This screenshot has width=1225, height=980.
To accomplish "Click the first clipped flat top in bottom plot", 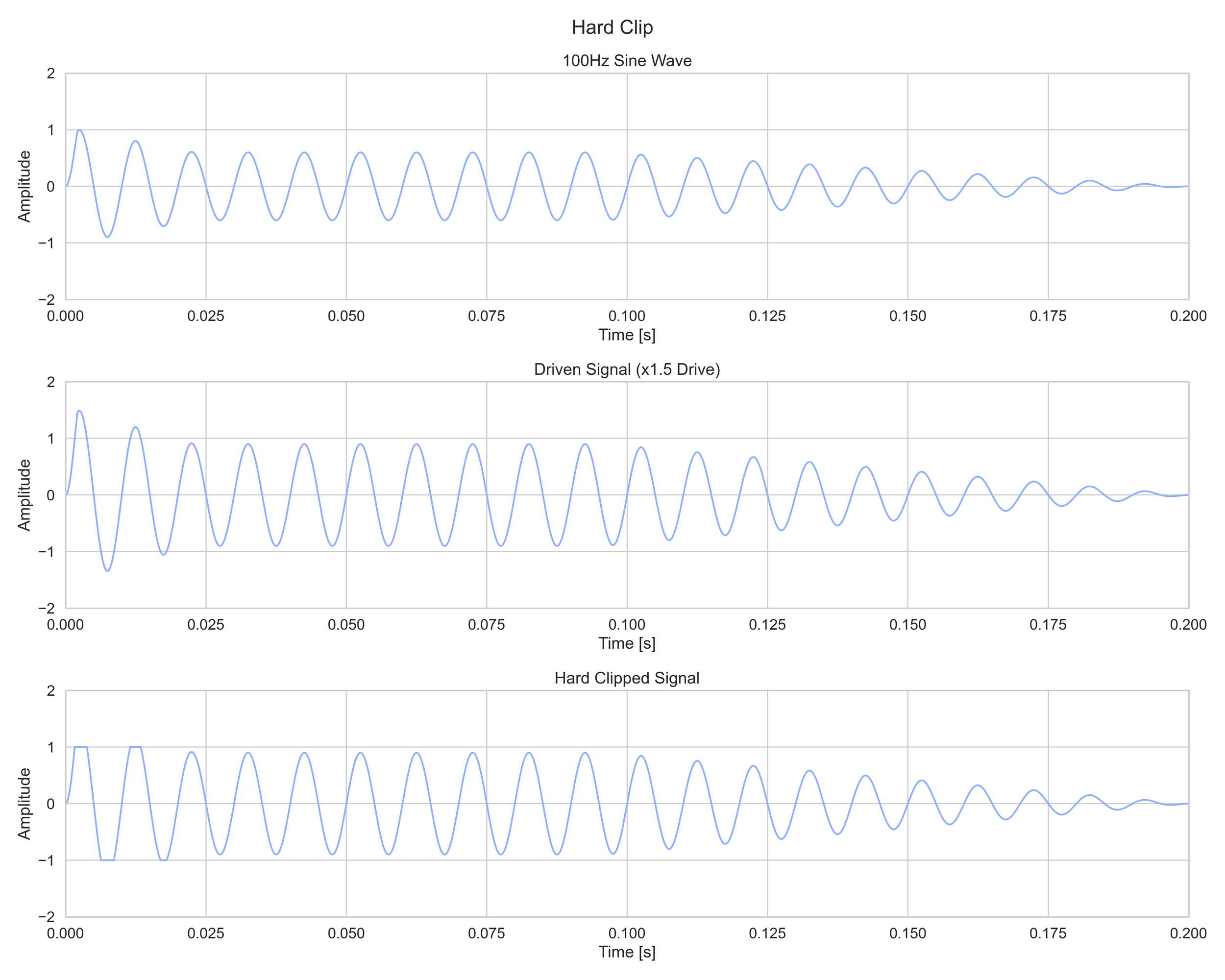I will click(x=81, y=747).
